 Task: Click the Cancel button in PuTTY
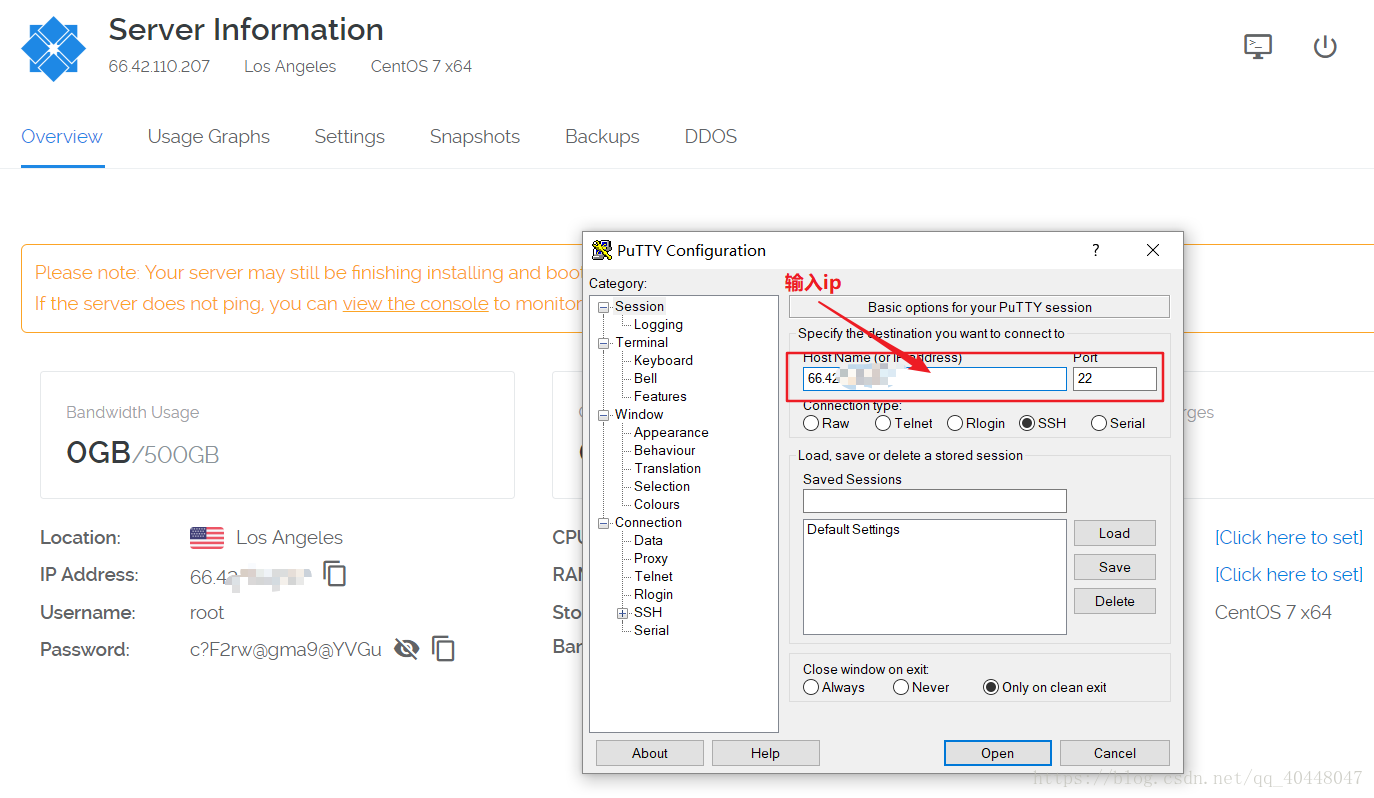pos(1115,753)
